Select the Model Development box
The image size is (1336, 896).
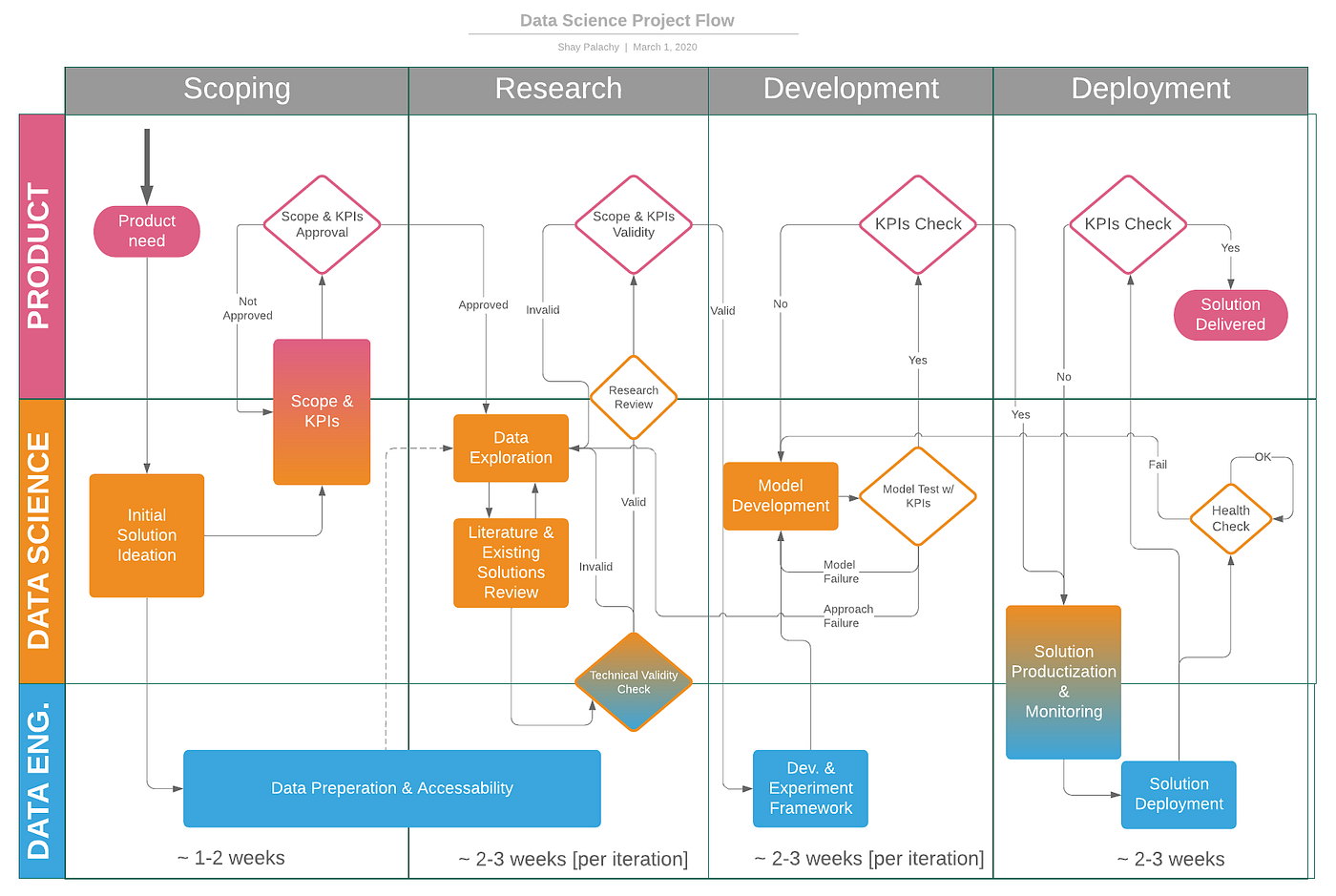click(781, 495)
